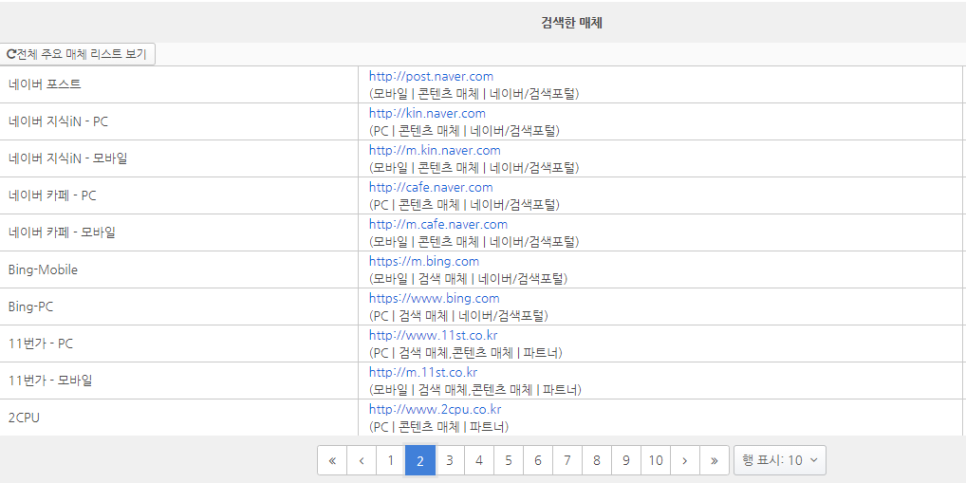Select the 네이버 포스트 row name cell
The image size is (966, 483).
[179, 84]
